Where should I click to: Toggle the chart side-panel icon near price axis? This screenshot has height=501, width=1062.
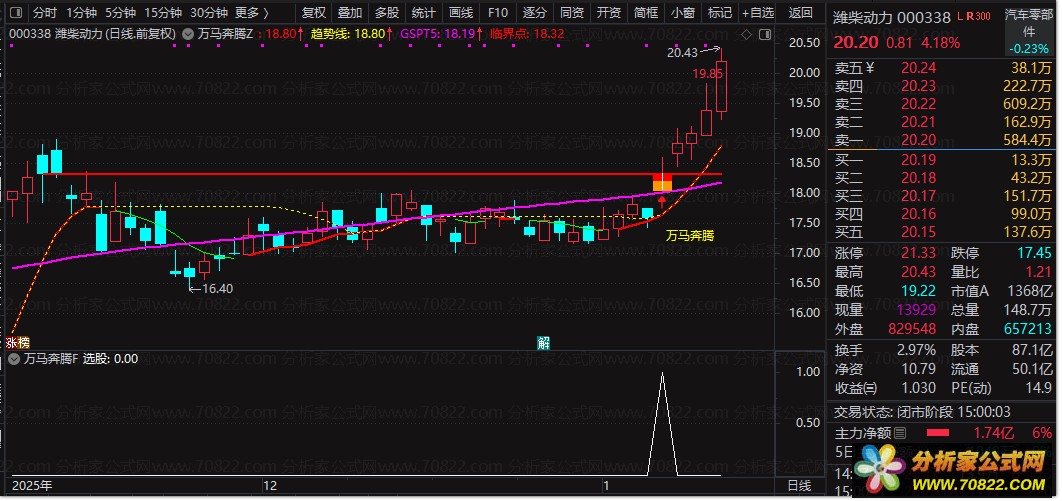click(764, 35)
